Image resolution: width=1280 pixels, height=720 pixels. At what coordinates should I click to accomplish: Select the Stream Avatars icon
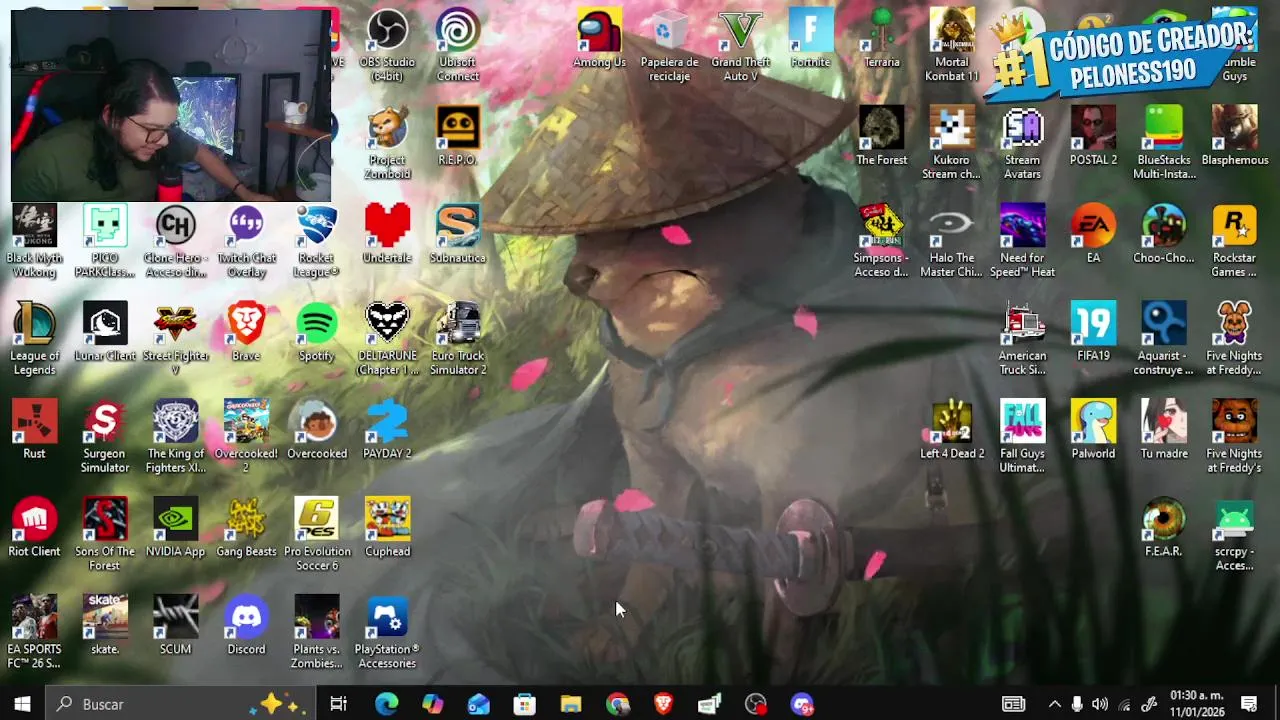click(1022, 143)
